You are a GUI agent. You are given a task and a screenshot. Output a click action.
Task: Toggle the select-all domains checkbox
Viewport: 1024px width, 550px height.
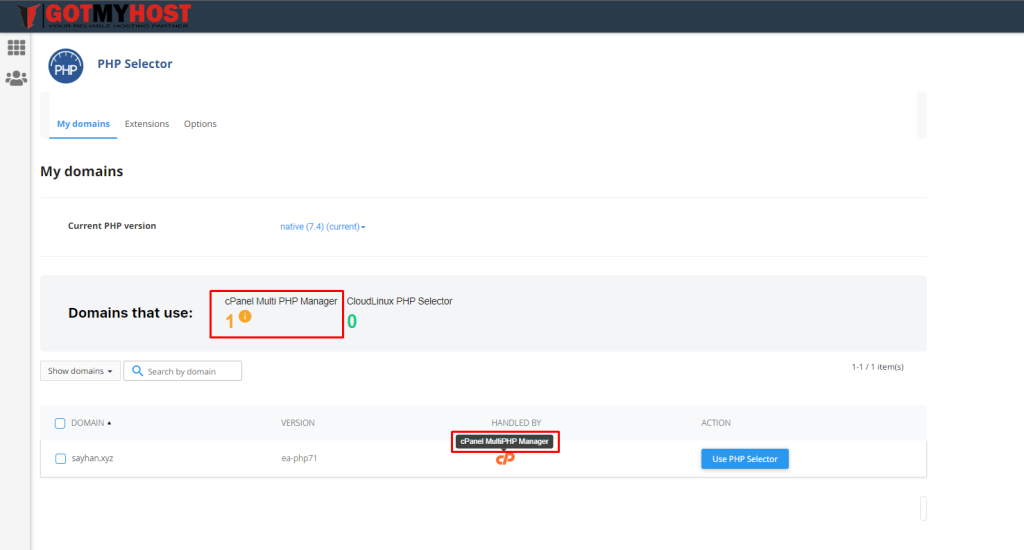(60, 423)
